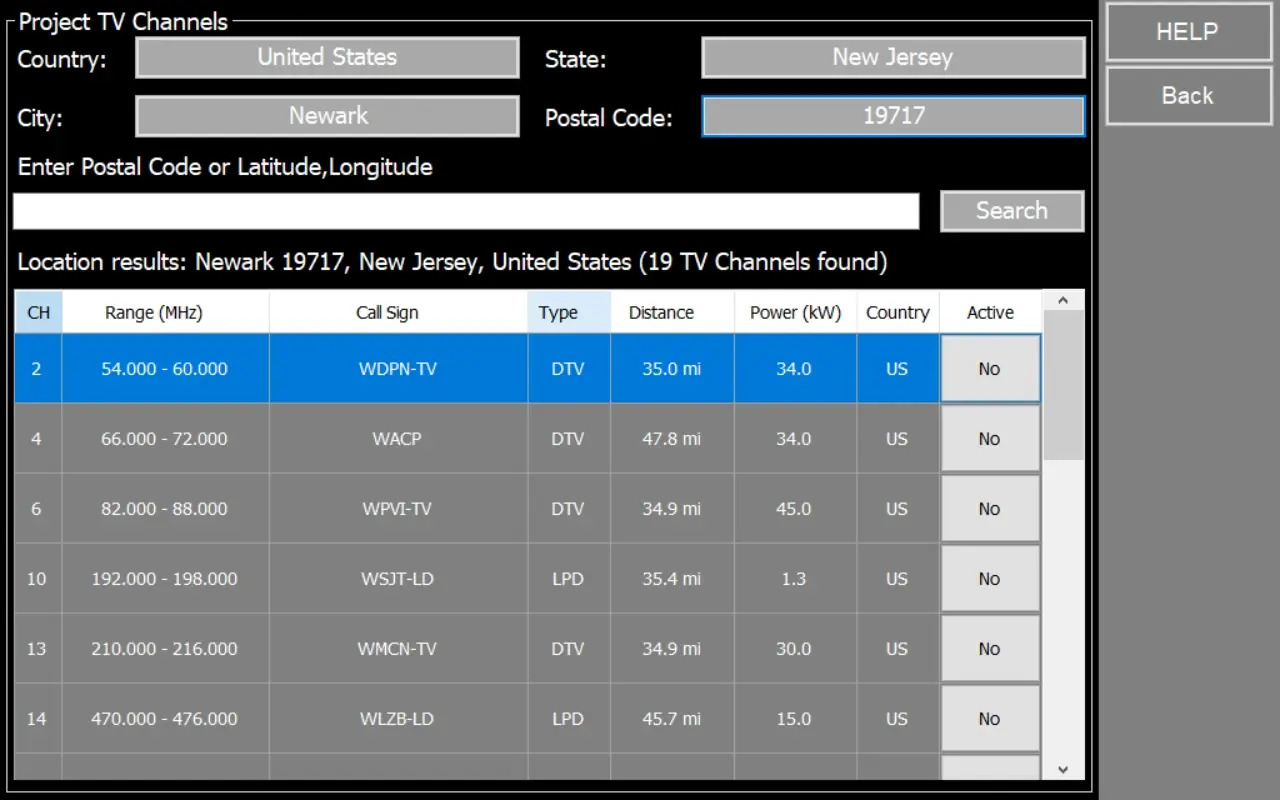Toggle Active status for channel 13 WMCN-TV

989,649
